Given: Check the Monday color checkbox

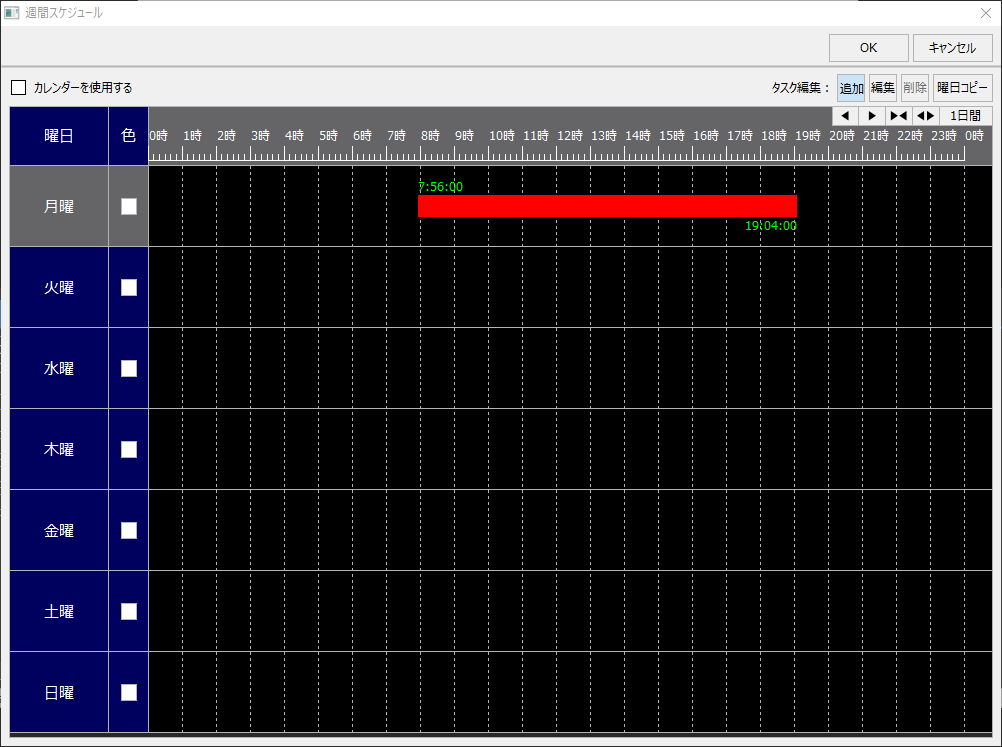Looking at the screenshot, I should [128, 206].
